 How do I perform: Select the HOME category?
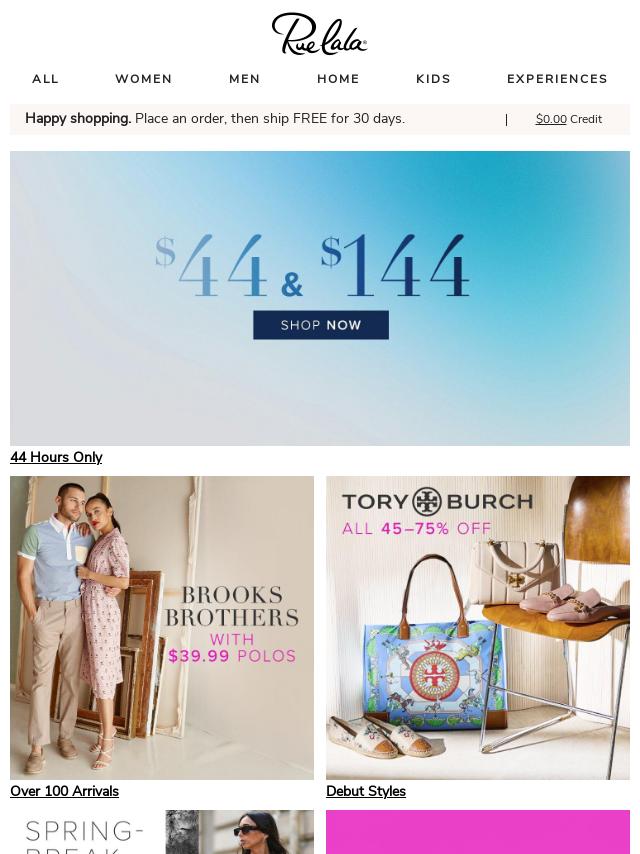338,79
